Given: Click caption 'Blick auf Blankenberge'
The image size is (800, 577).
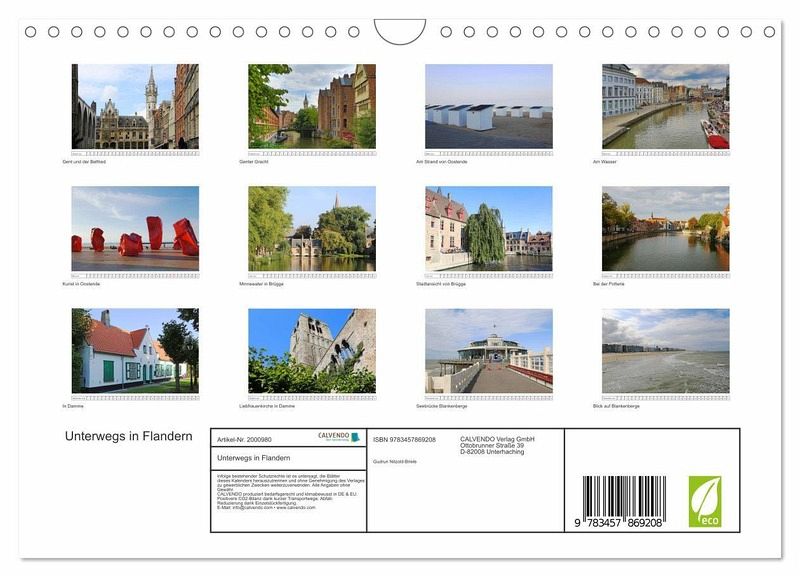Looking at the screenshot, I should coord(616,406).
